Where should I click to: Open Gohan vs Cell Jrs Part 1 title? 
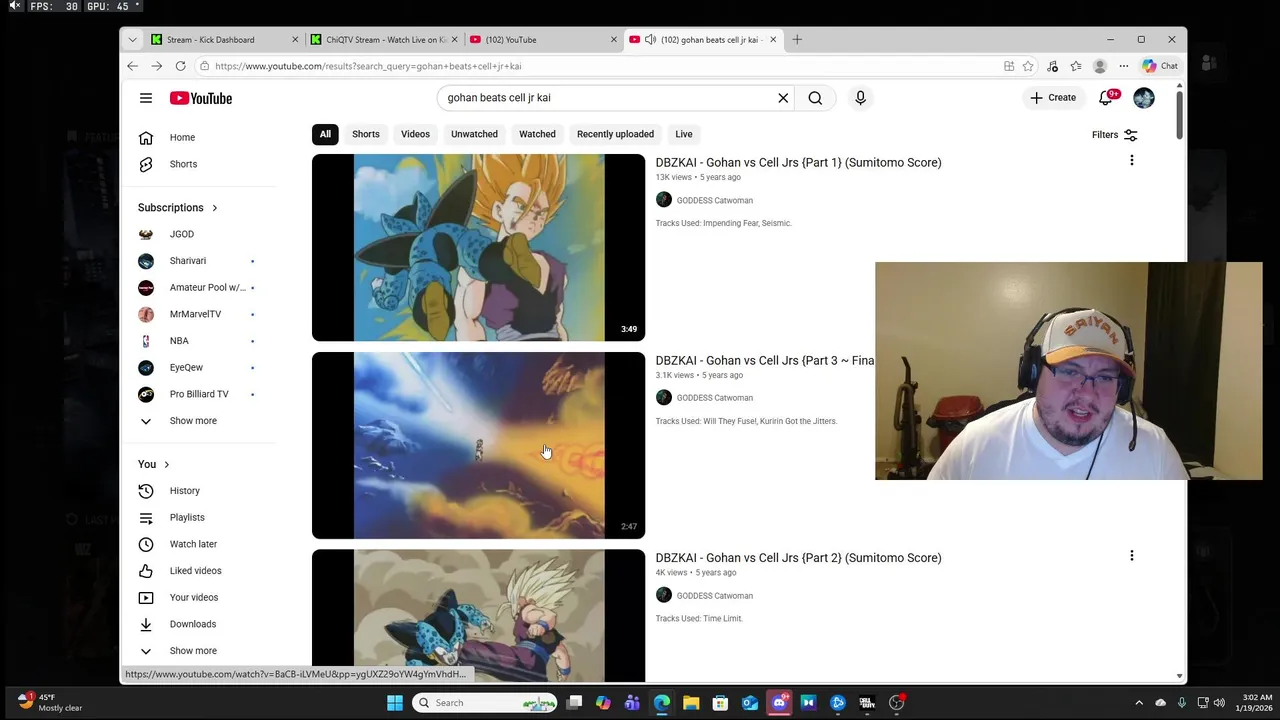[798, 162]
